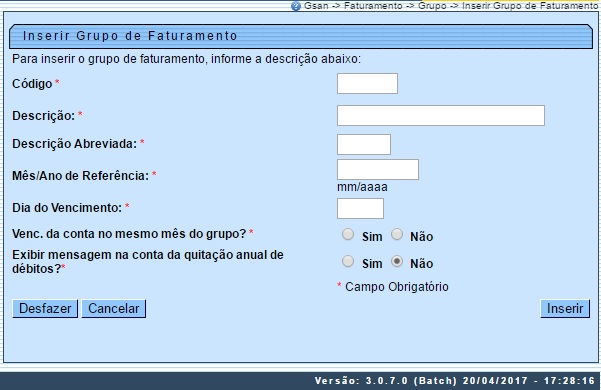
Task: Submit the form with the Inserir button
Action: [565, 308]
